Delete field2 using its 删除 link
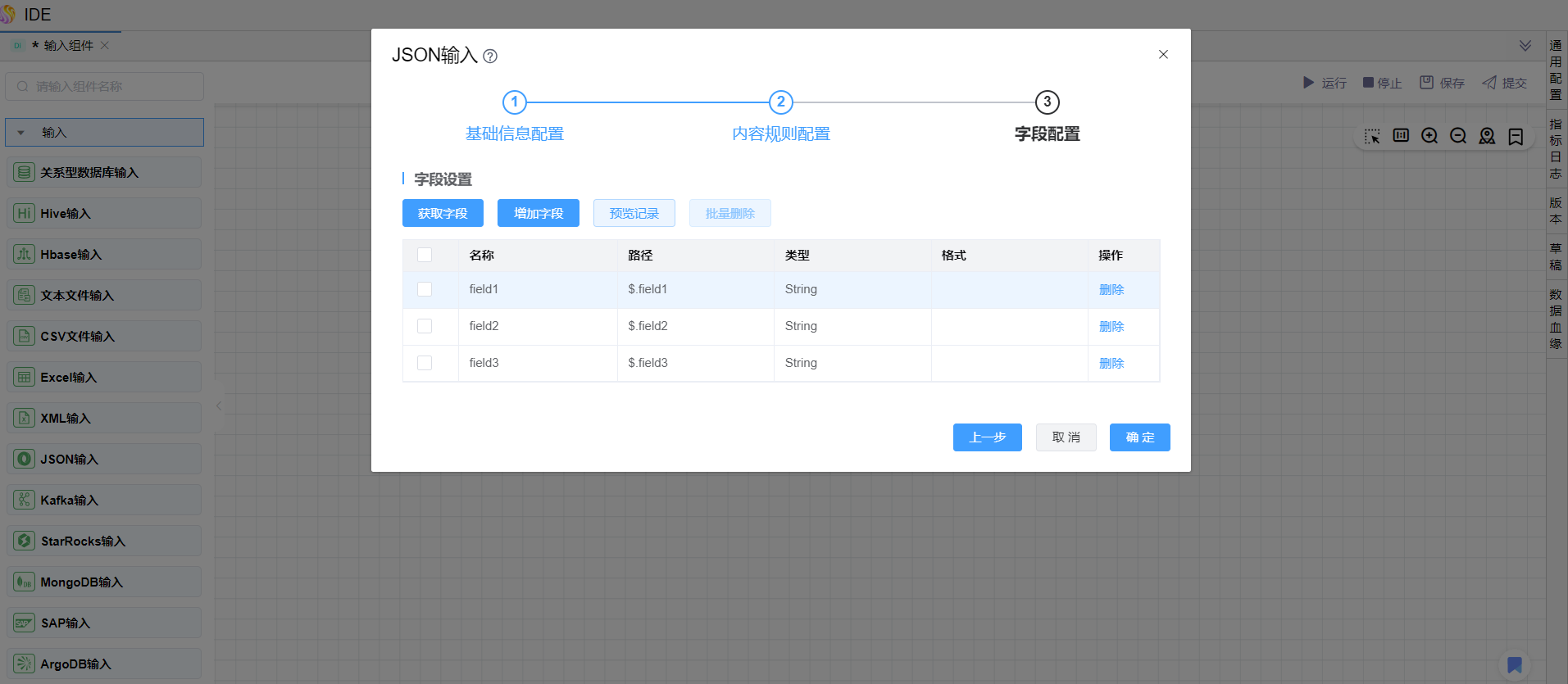Viewport: 1568px width, 684px height. (1111, 326)
